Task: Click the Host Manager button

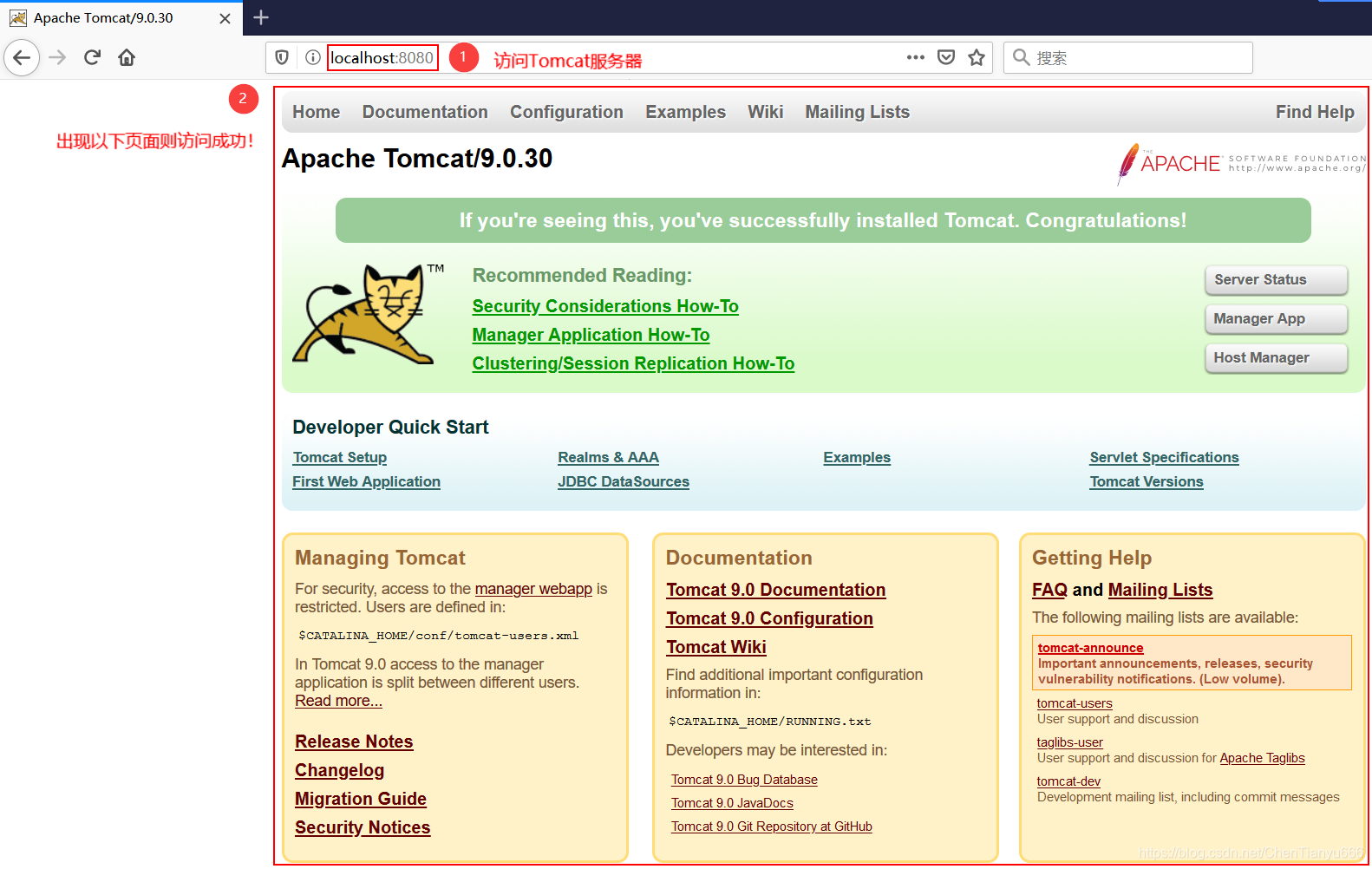Action: coord(1276,358)
